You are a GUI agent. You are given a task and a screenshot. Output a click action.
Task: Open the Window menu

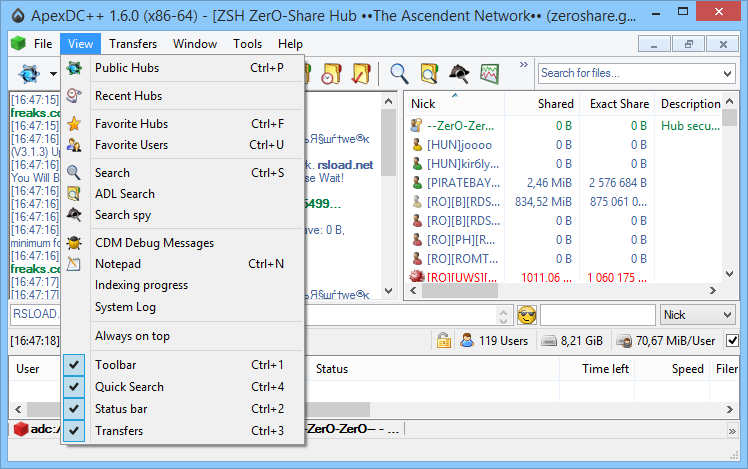195,44
